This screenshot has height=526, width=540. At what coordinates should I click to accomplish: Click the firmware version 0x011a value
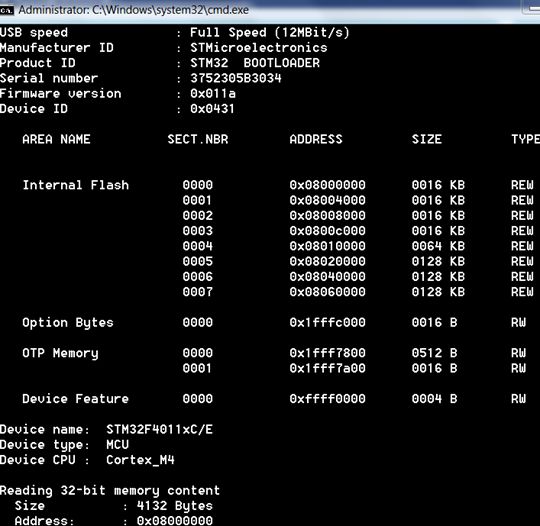coord(213,93)
